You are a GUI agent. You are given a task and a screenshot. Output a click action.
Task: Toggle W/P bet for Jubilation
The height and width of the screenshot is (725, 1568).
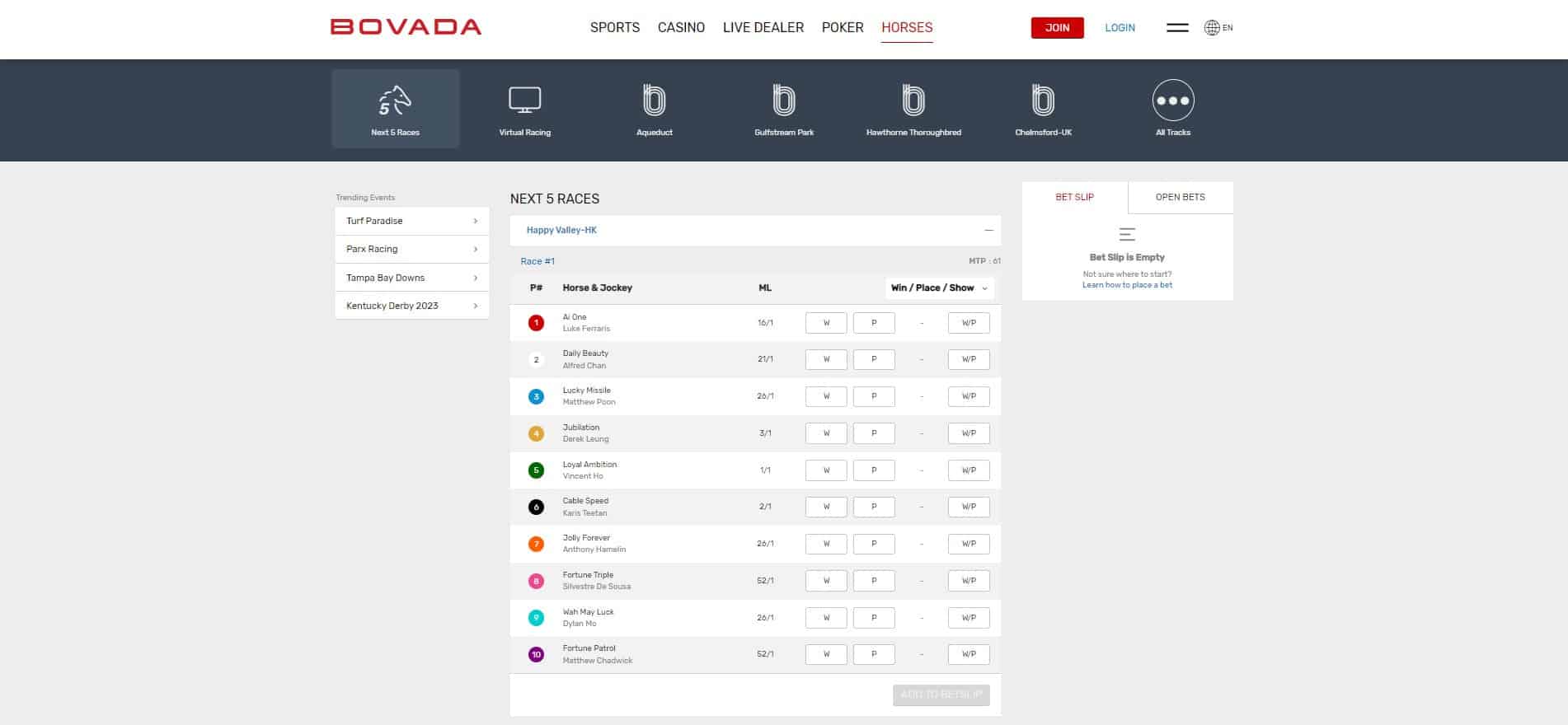(x=969, y=433)
